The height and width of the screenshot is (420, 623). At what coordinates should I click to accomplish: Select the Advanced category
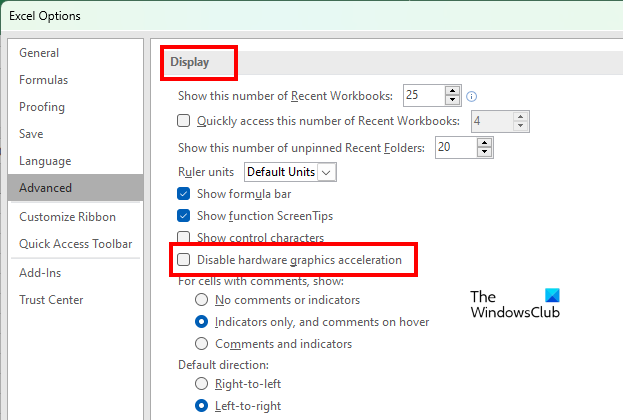(75, 188)
